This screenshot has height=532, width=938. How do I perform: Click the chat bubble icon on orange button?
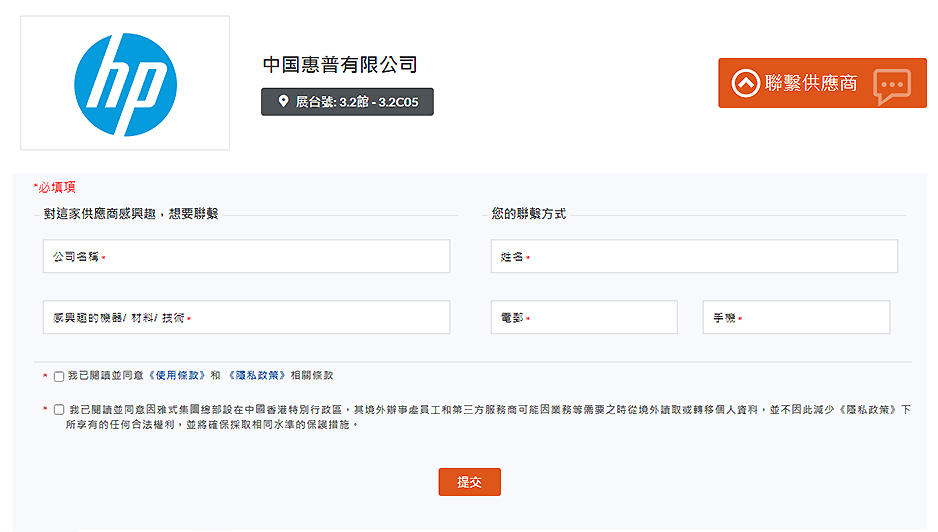click(x=890, y=86)
